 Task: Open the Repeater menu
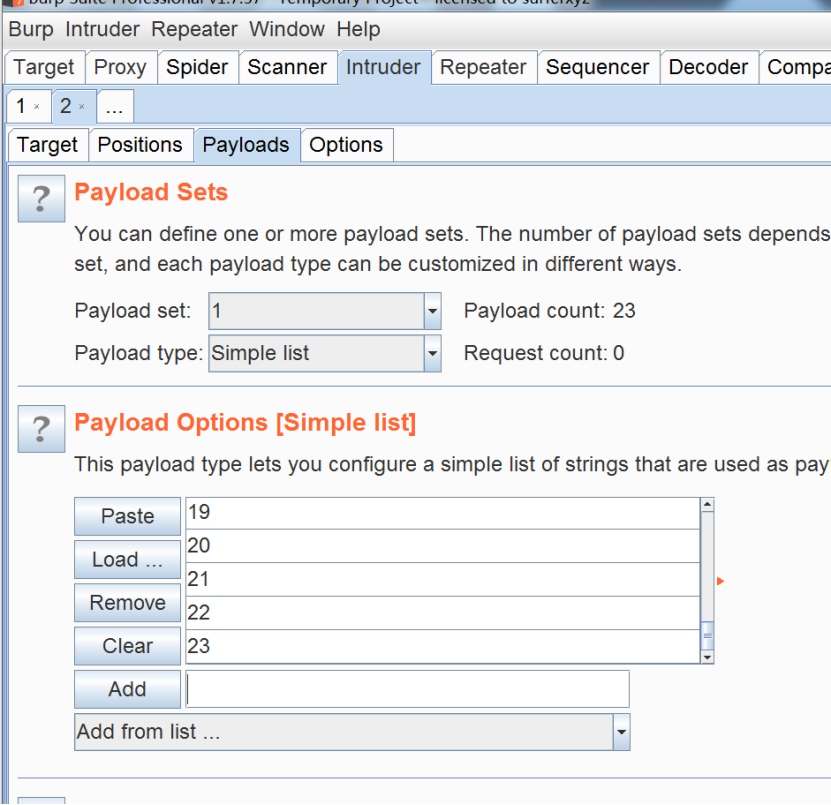pos(194,29)
